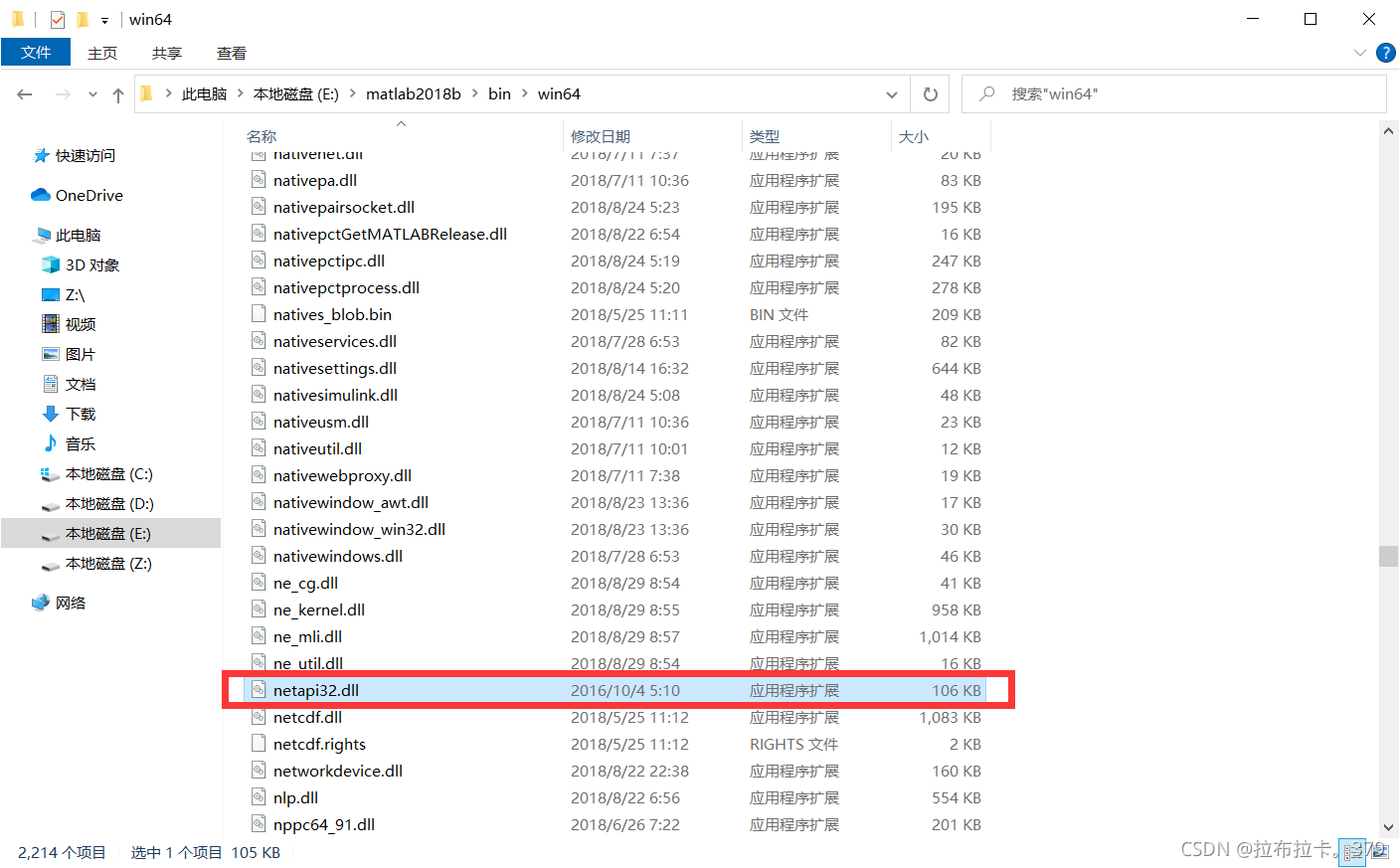Select the file netcdf.dll
The height and width of the screenshot is (868, 1400).
click(x=307, y=717)
